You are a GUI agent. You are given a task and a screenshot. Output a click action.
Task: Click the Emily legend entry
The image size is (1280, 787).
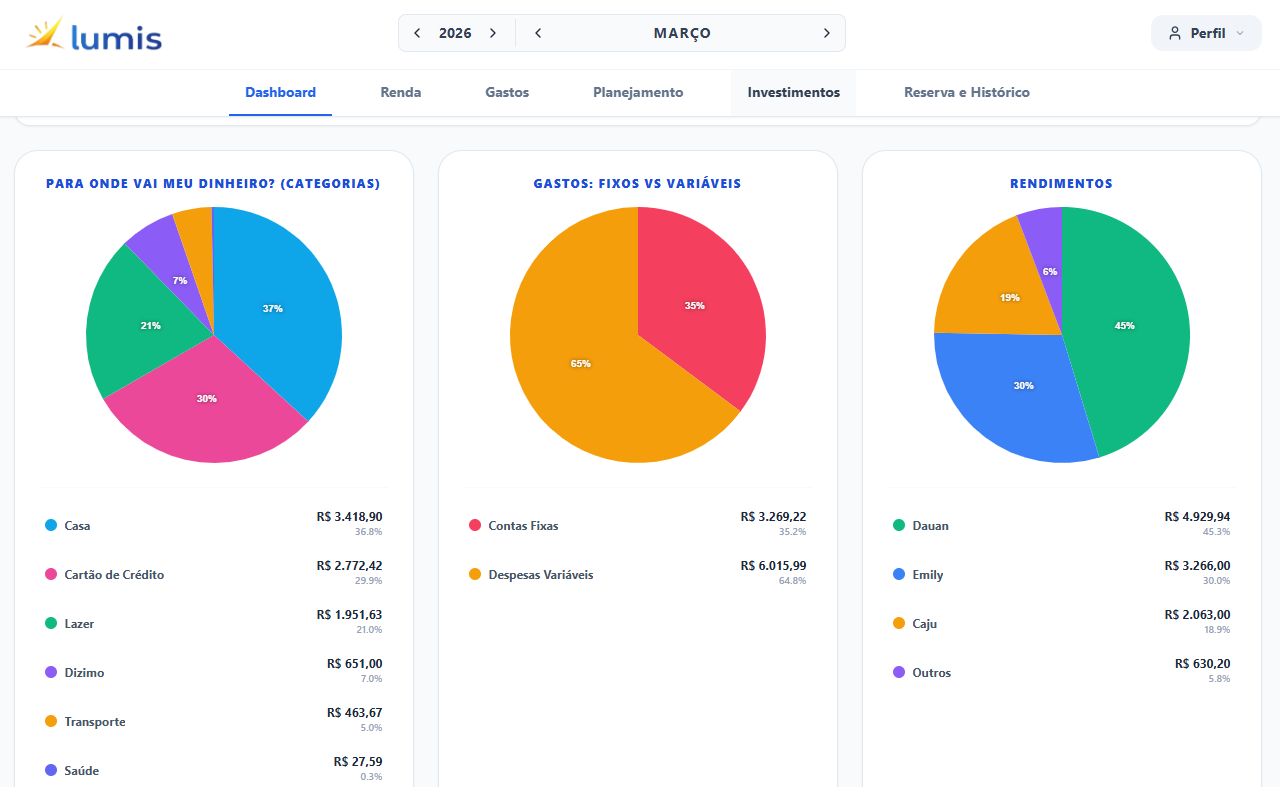click(x=927, y=575)
